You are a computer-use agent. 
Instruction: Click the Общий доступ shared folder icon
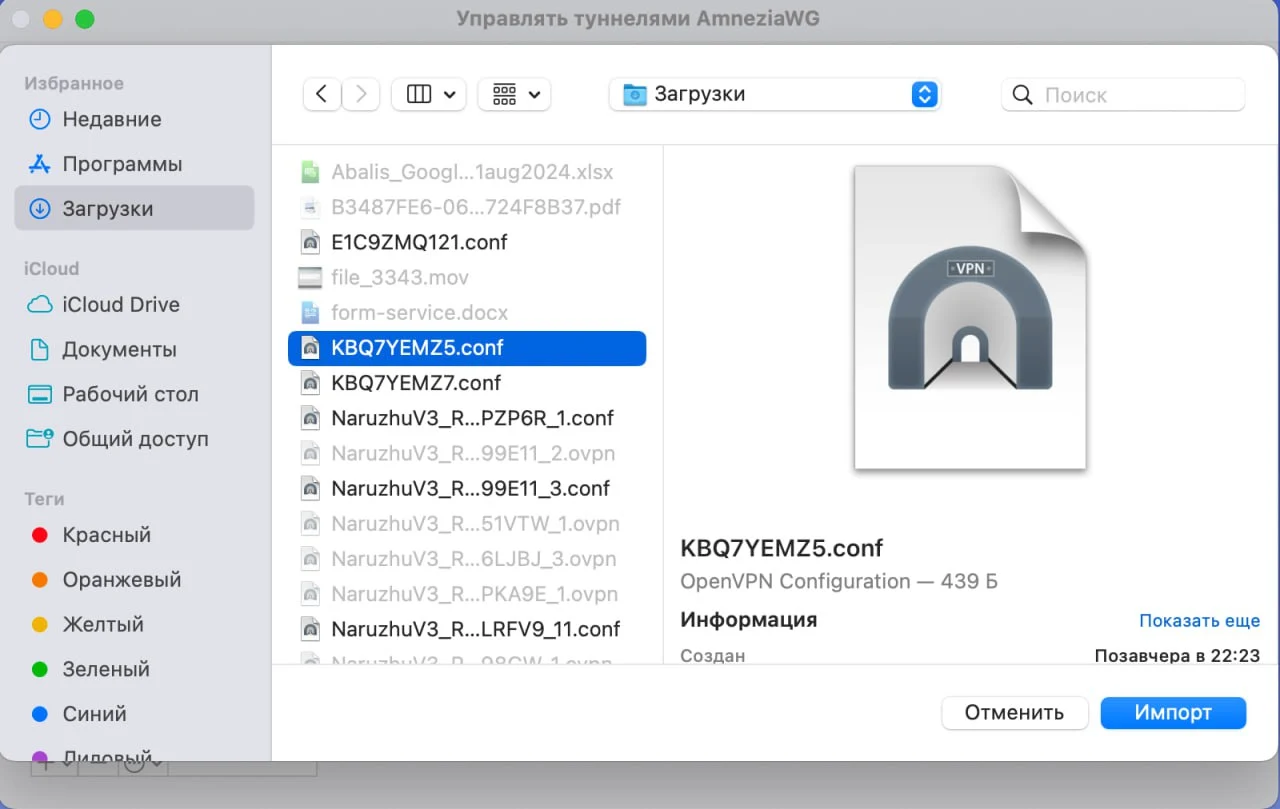pyautogui.click(x=40, y=439)
